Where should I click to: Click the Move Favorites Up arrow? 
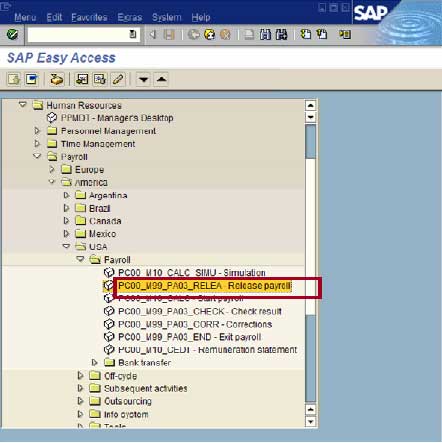161,79
